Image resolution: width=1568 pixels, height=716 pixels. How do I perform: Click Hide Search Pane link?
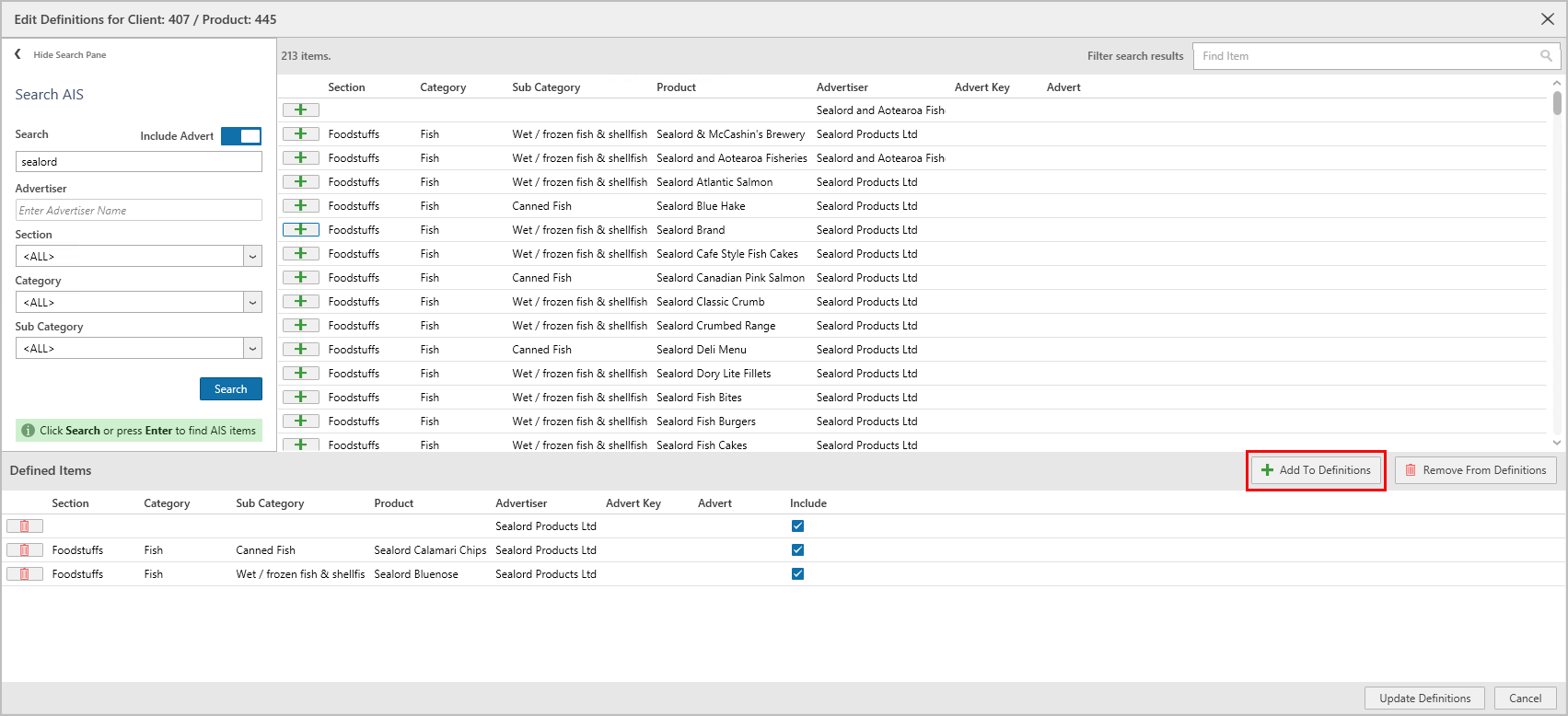[x=70, y=55]
